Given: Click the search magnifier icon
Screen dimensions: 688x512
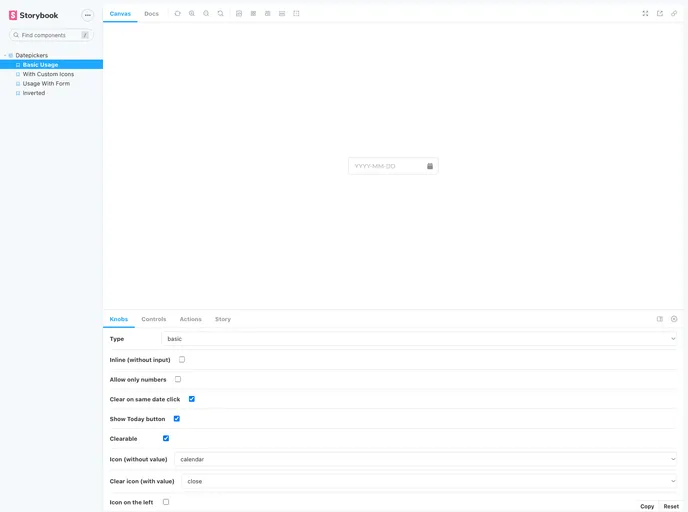Looking at the screenshot, I should (x=16, y=35).
